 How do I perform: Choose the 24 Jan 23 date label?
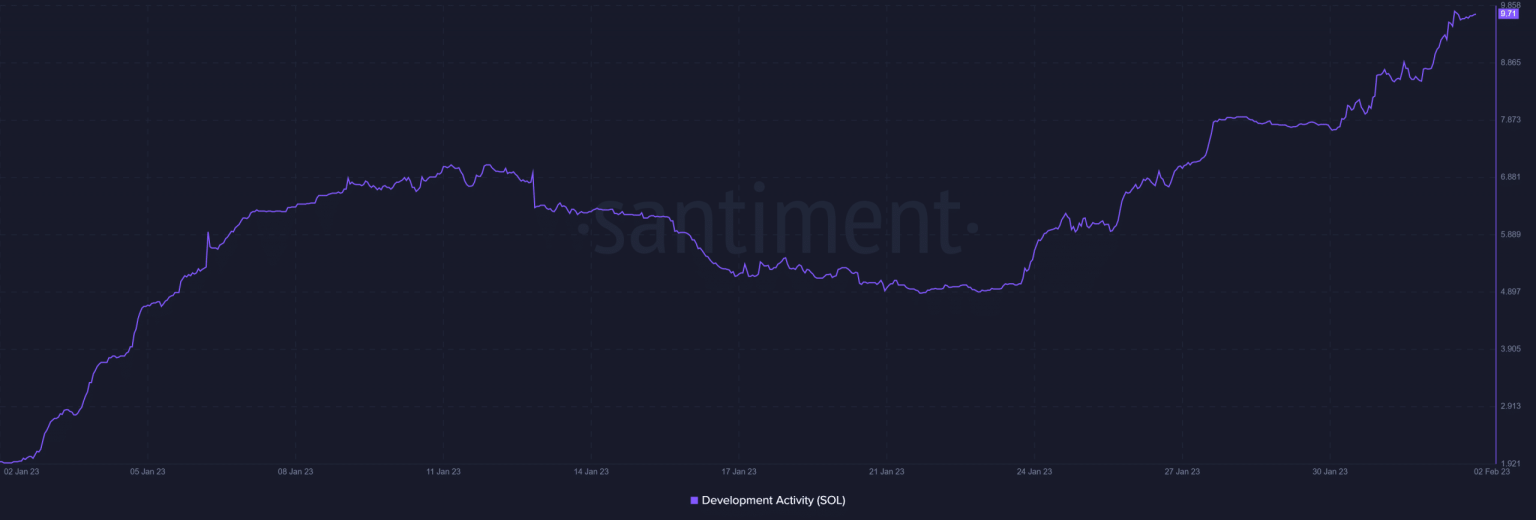coord(1034,471)
